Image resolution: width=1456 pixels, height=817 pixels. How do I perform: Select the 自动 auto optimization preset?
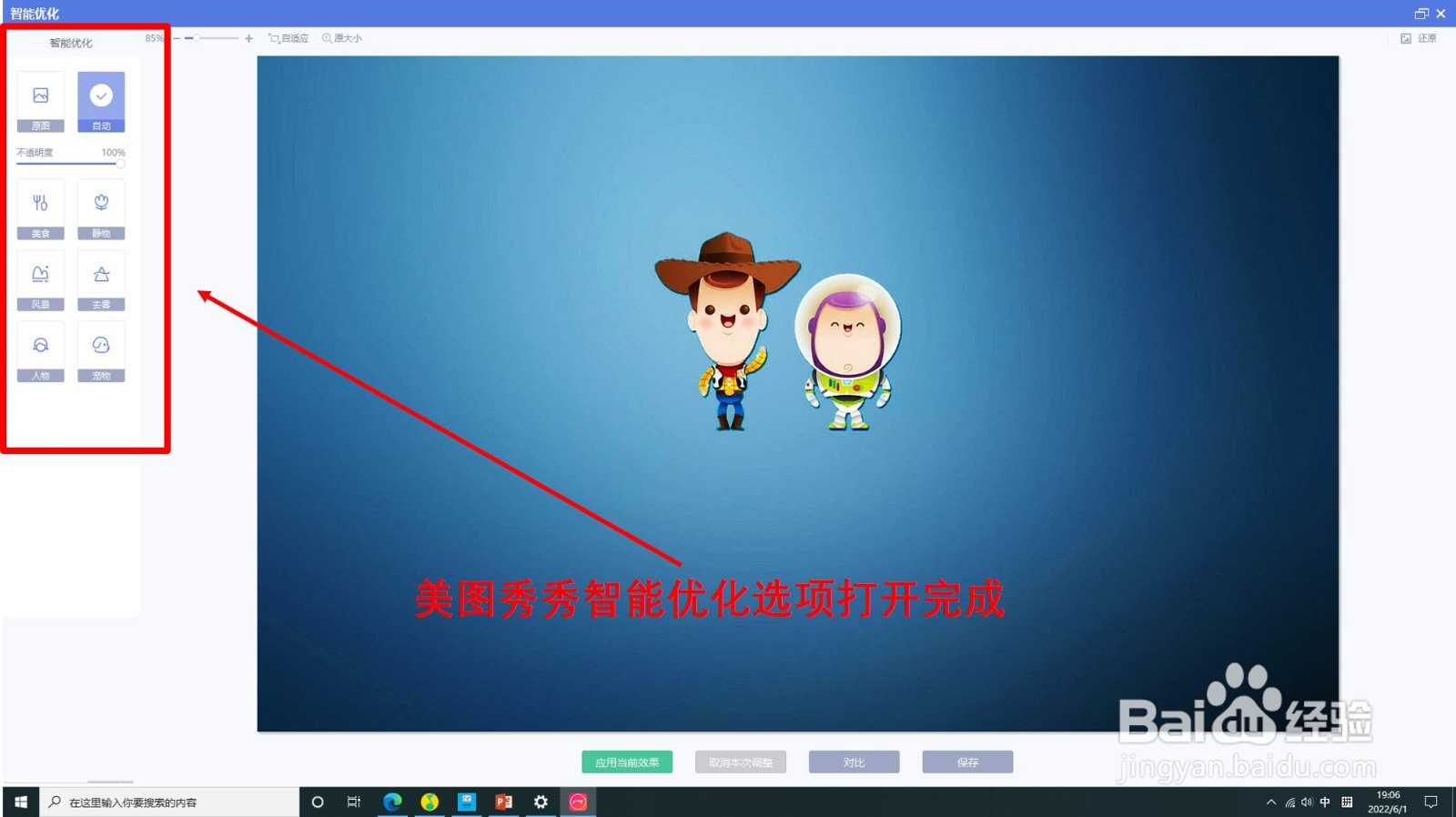[101, 102]
